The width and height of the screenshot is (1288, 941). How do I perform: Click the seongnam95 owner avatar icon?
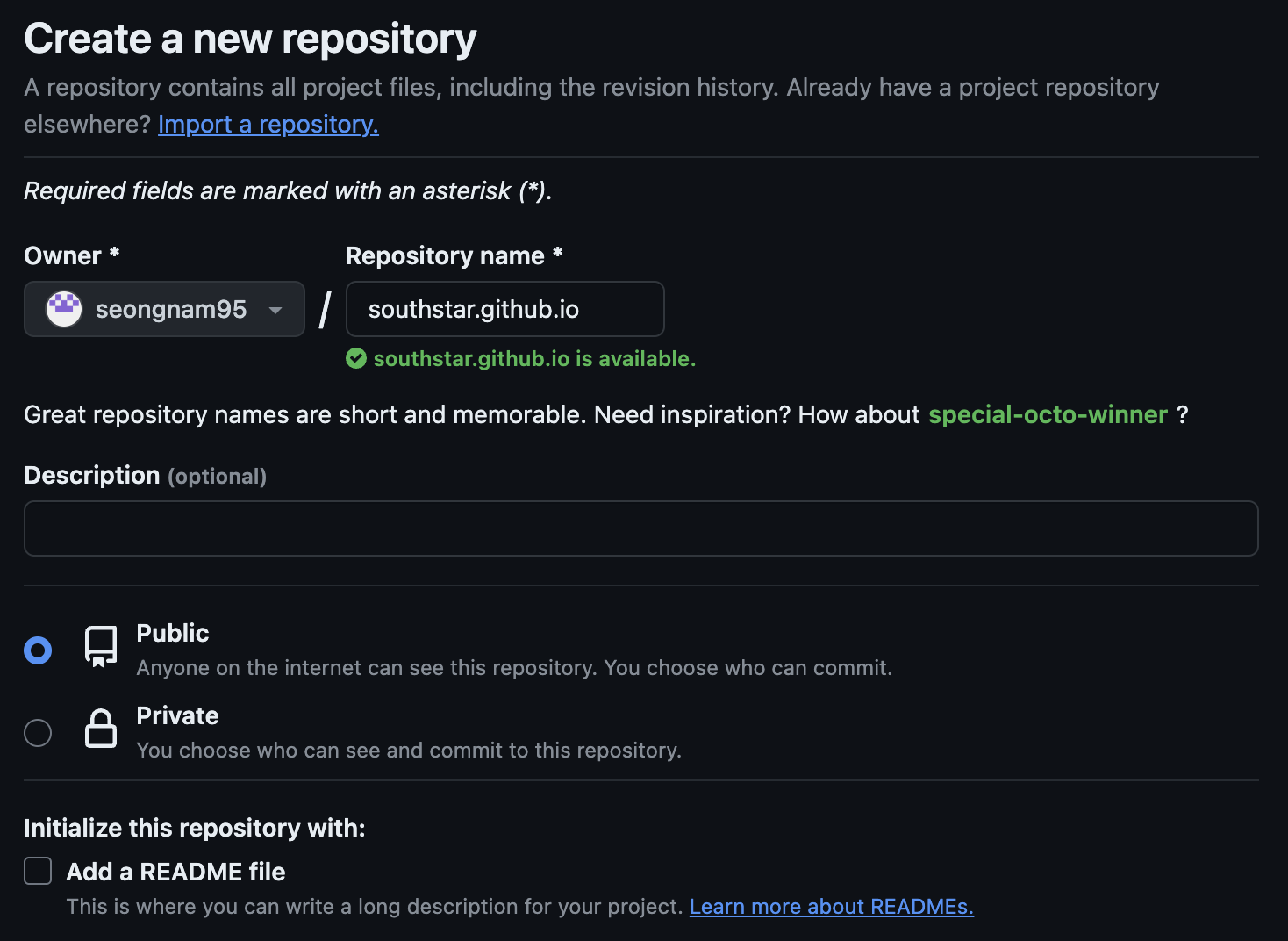tap(64, 309)
